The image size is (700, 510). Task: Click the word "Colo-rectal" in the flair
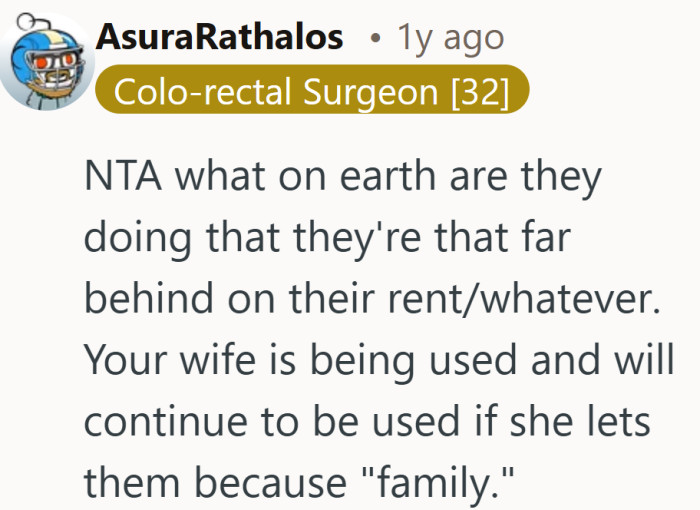click(x=206, y=91)
